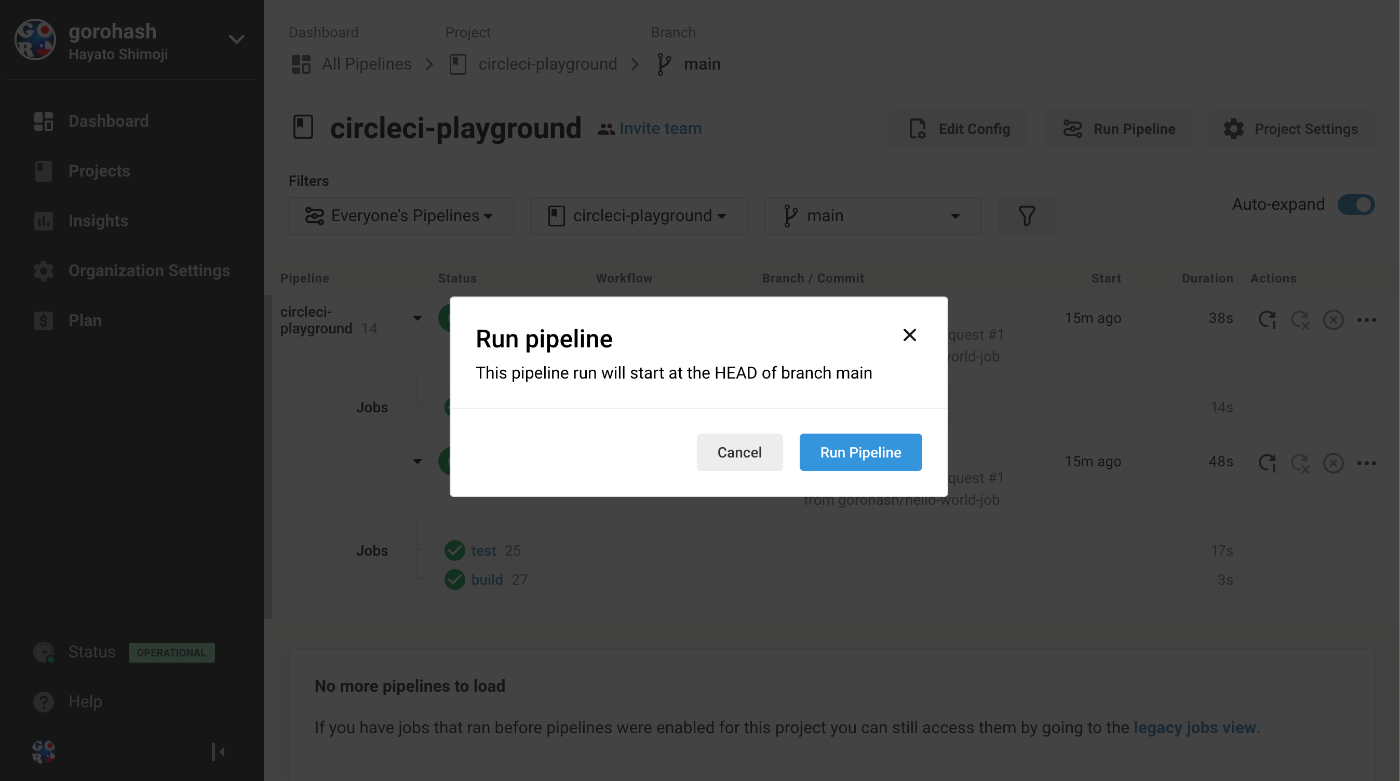Click the gorohash organization avatar
The image size is (1400, 781).
tap(35, 40)
